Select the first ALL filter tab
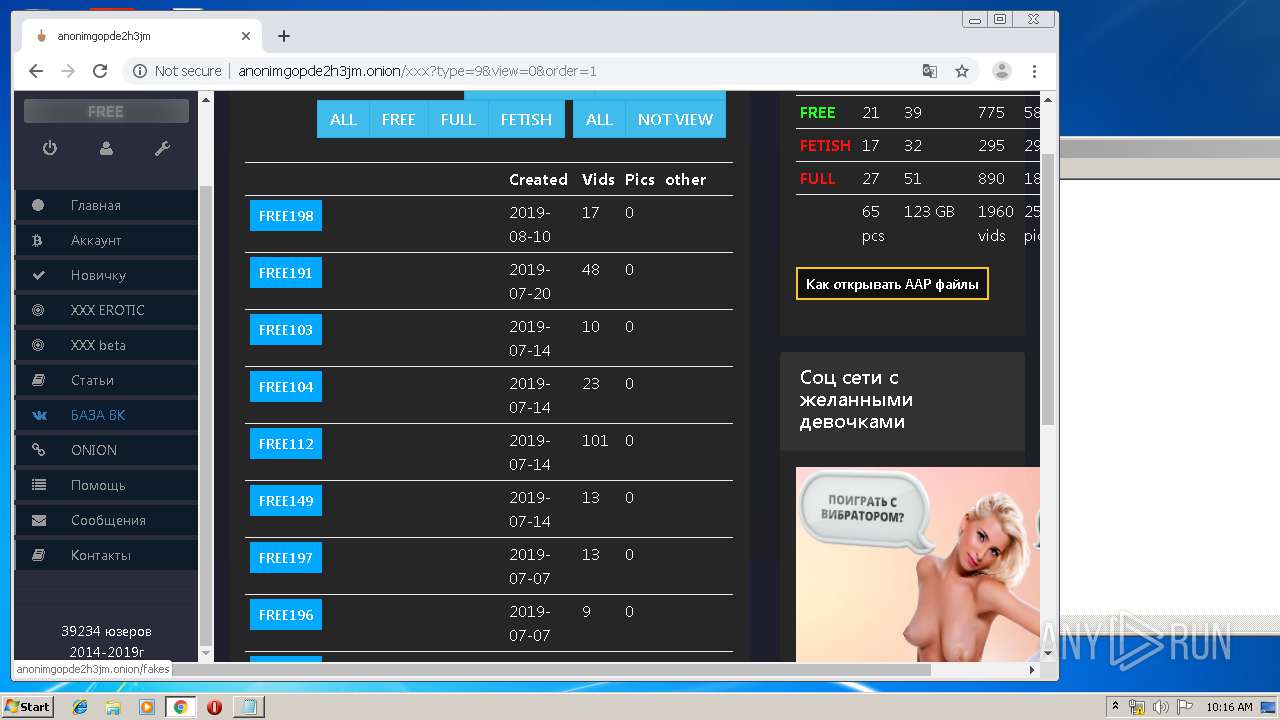The width and height of the screenshot is (1280, 720). pos(343,119)
